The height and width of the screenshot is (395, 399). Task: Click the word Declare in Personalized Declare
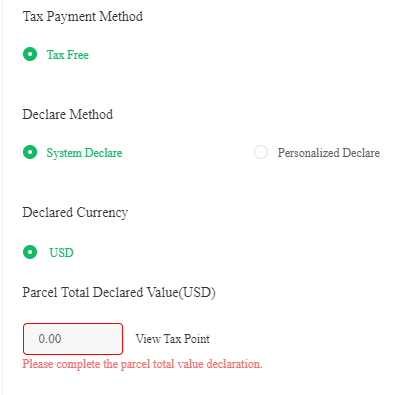click(x=361, y=153)
